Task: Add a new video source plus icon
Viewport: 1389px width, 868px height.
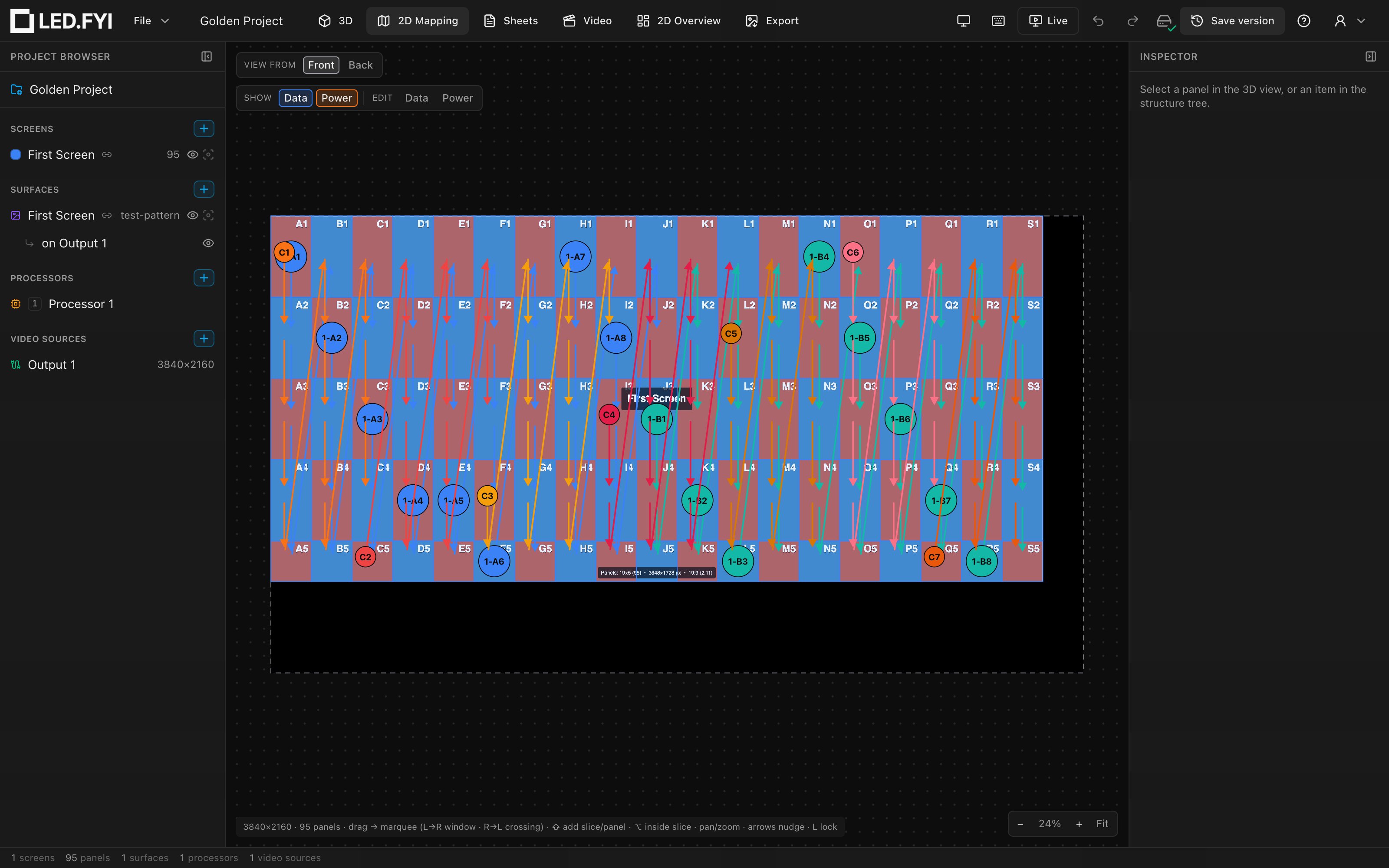Action: [204, 339]
